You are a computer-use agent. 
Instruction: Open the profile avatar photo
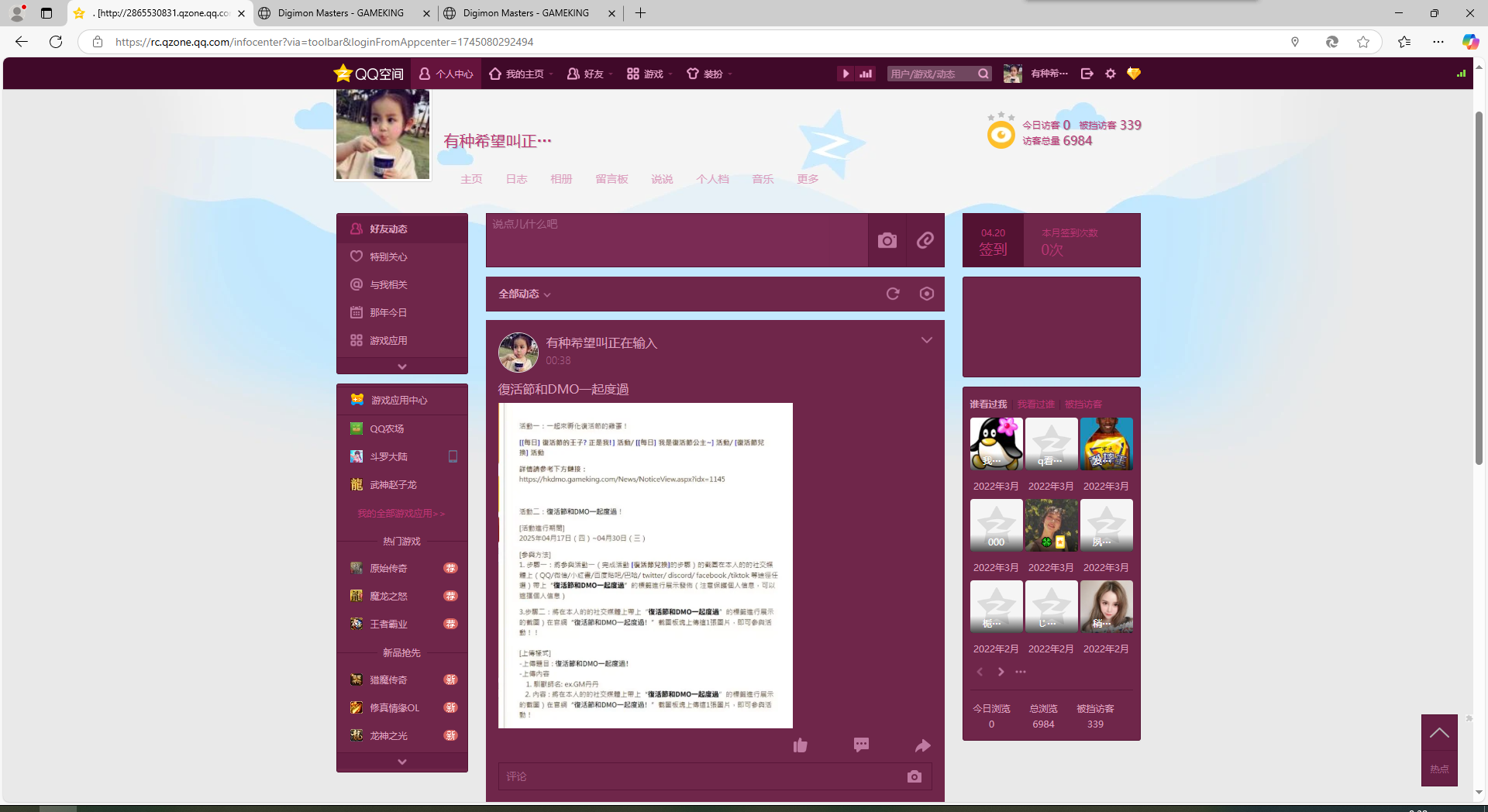[x=383, y=134]
